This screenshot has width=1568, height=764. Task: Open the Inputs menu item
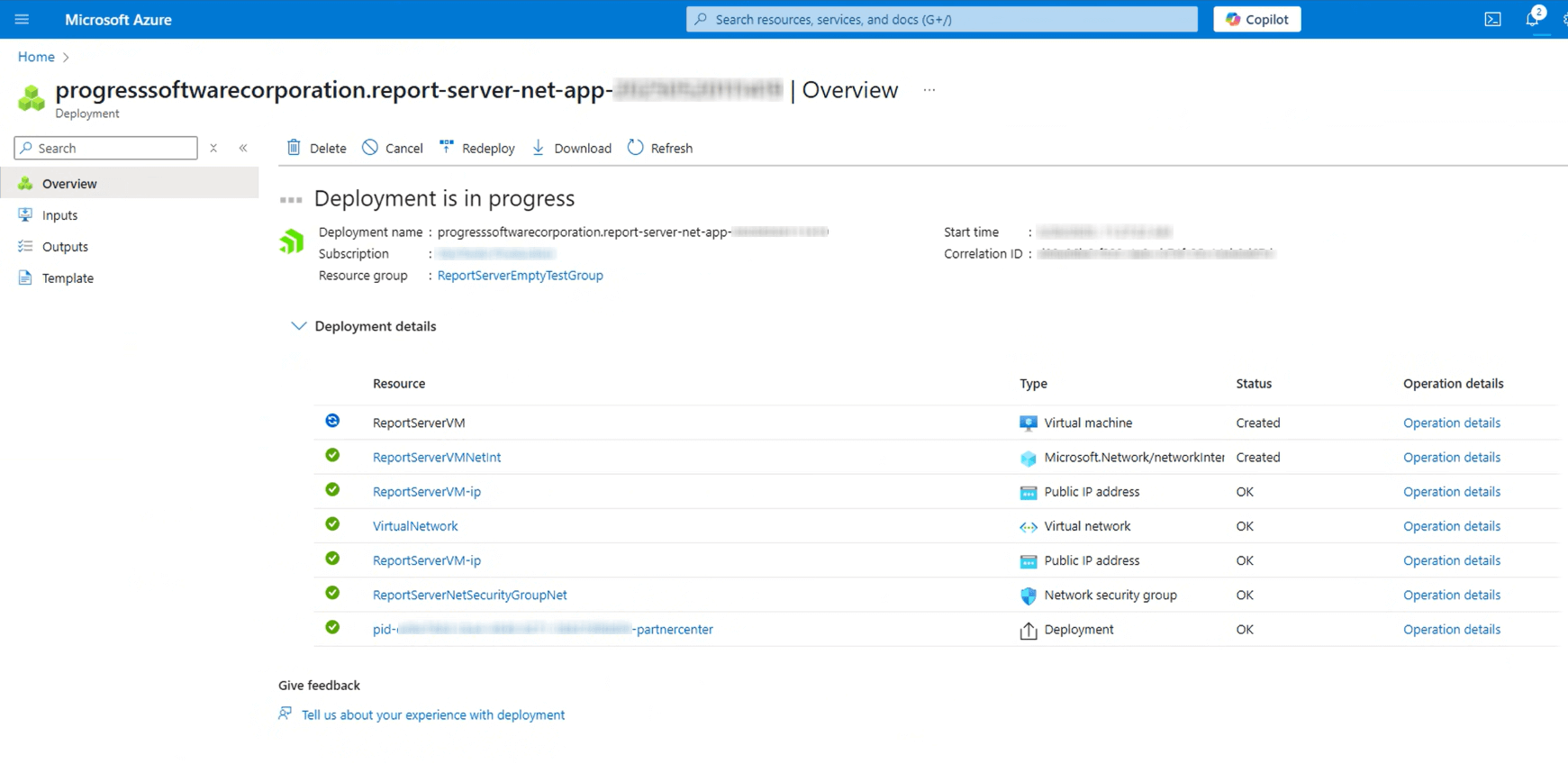[59, 215]
